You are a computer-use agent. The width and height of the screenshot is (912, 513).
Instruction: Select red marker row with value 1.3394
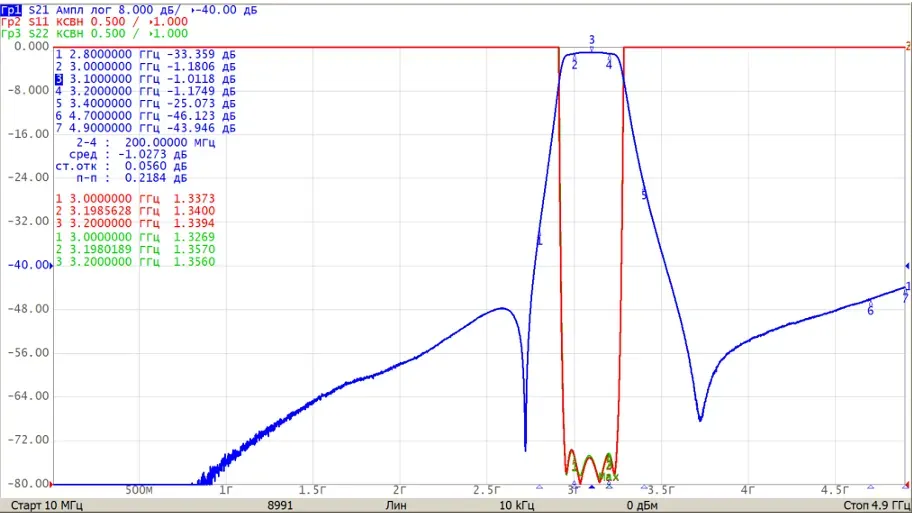pos(135,223)
